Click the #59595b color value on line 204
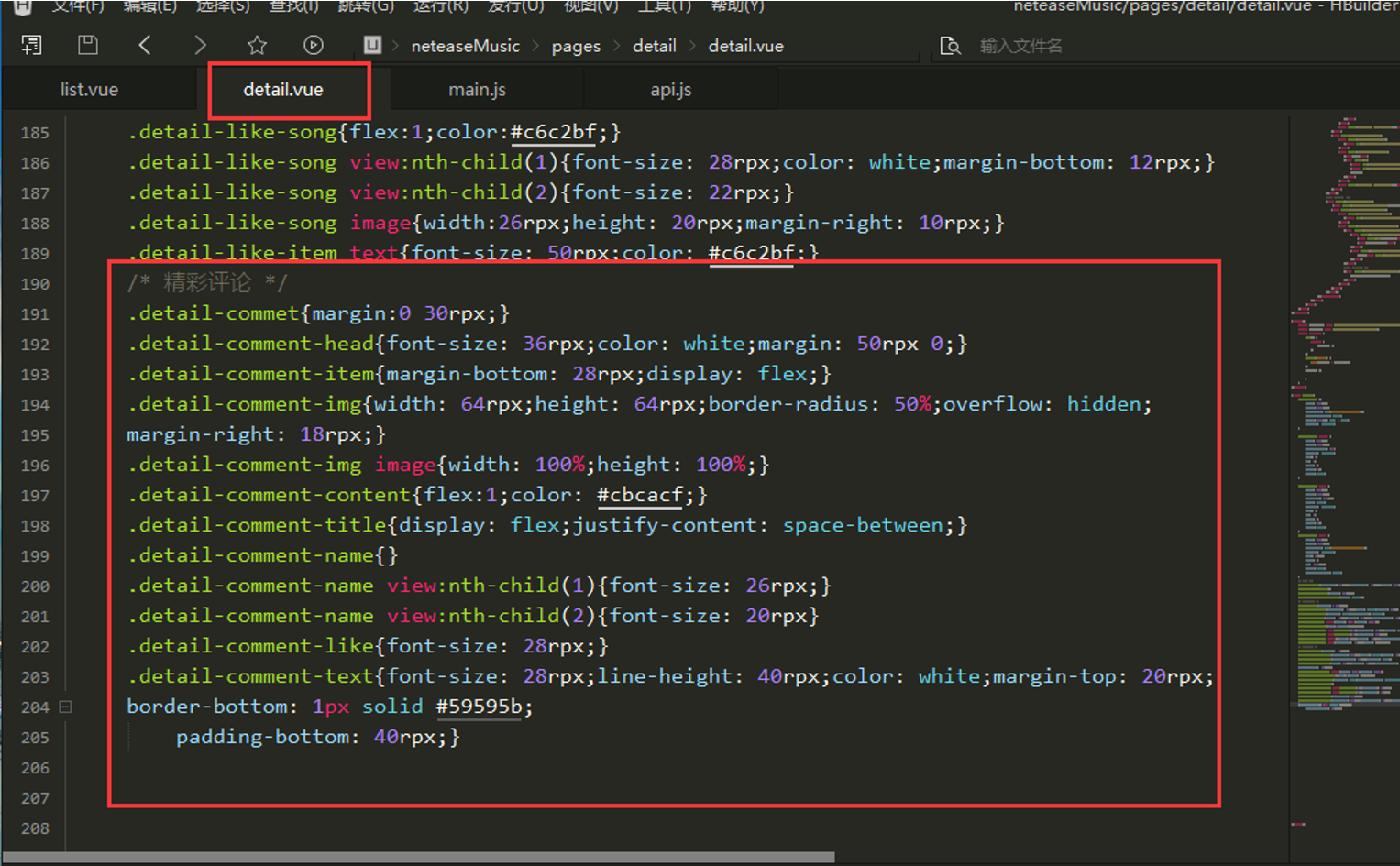This screenshot has width=1400, height=866. [x=479, y=707]
